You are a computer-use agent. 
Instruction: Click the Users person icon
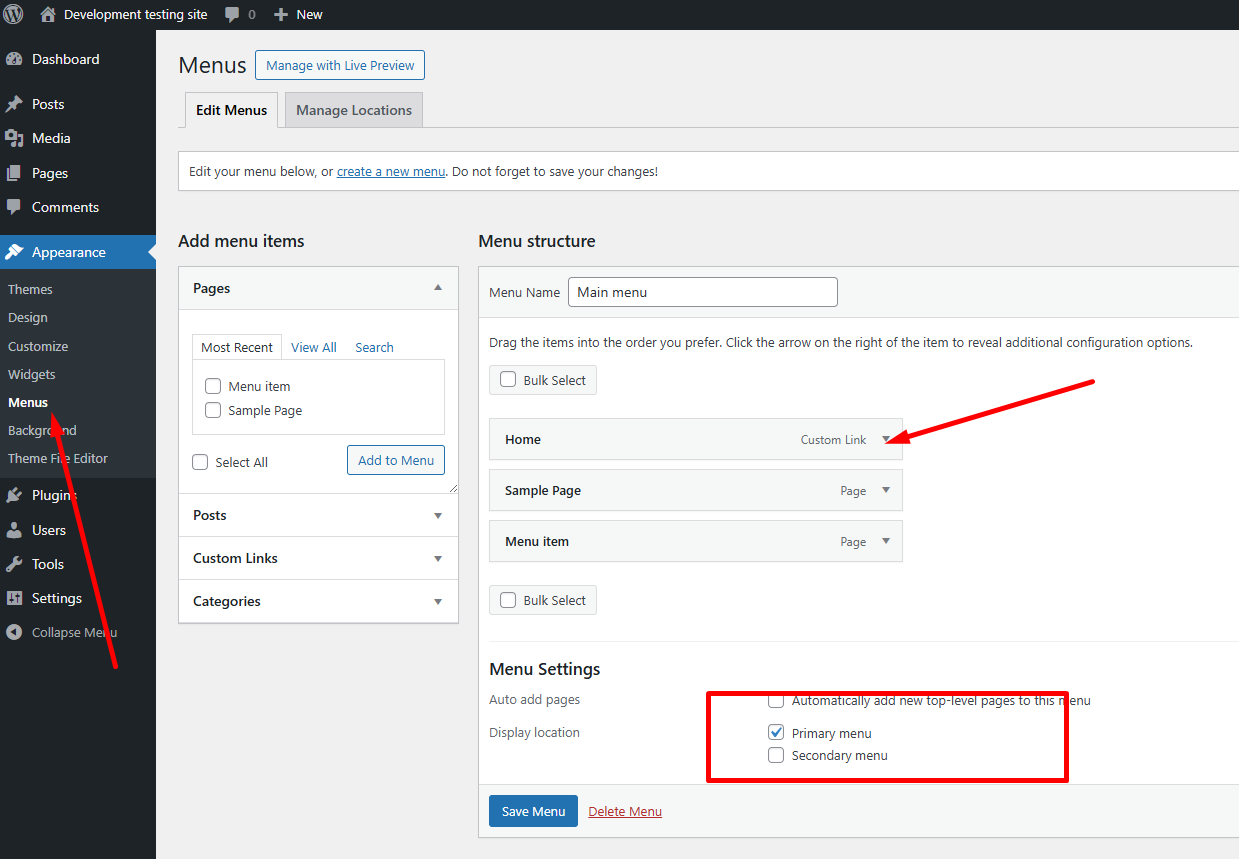pos(14,530)
